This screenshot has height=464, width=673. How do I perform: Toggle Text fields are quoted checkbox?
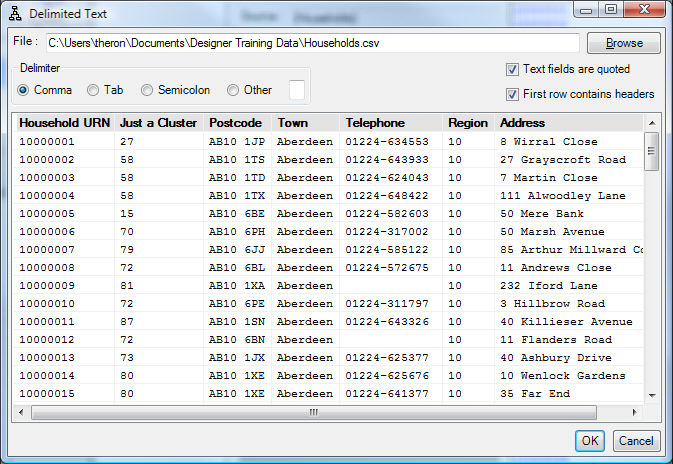pyautogui.click(x=512, y=69)
